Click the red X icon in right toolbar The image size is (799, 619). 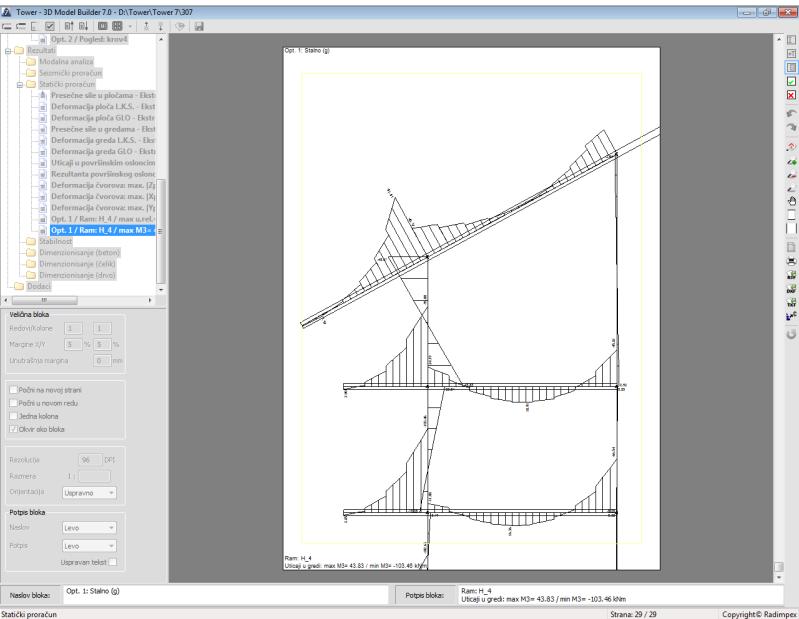[791, 95]
